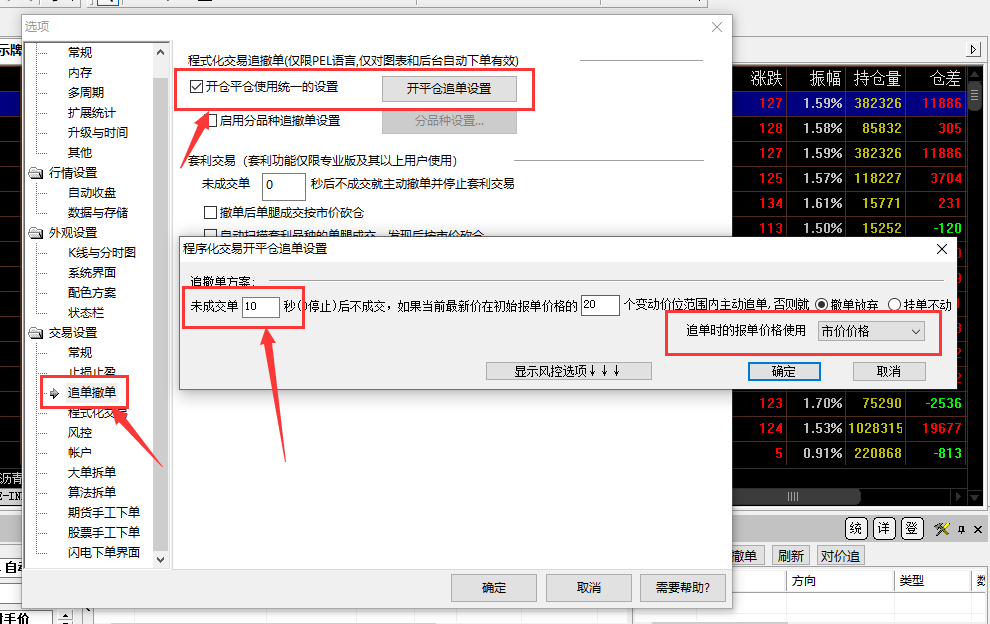This screenshot has height=624, width=990.
Task: Collapse the 行情设置 tree folder
Action: click(x=35, y=173)
